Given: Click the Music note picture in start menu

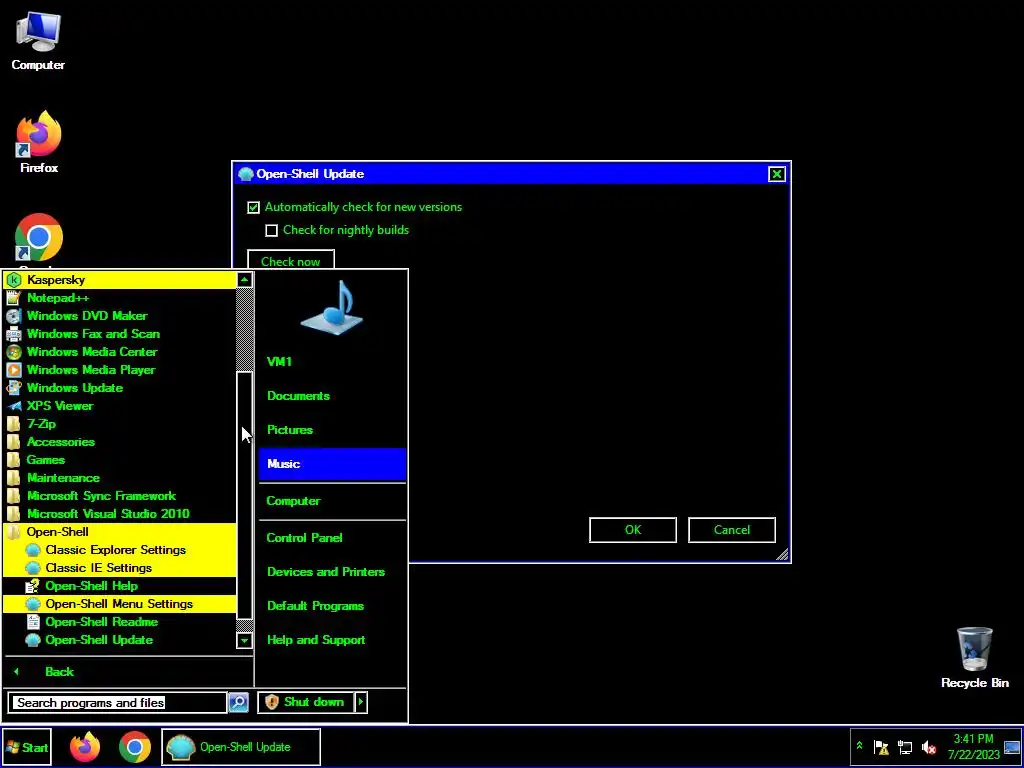Looking at the screenshot, I should click(332, 308).
